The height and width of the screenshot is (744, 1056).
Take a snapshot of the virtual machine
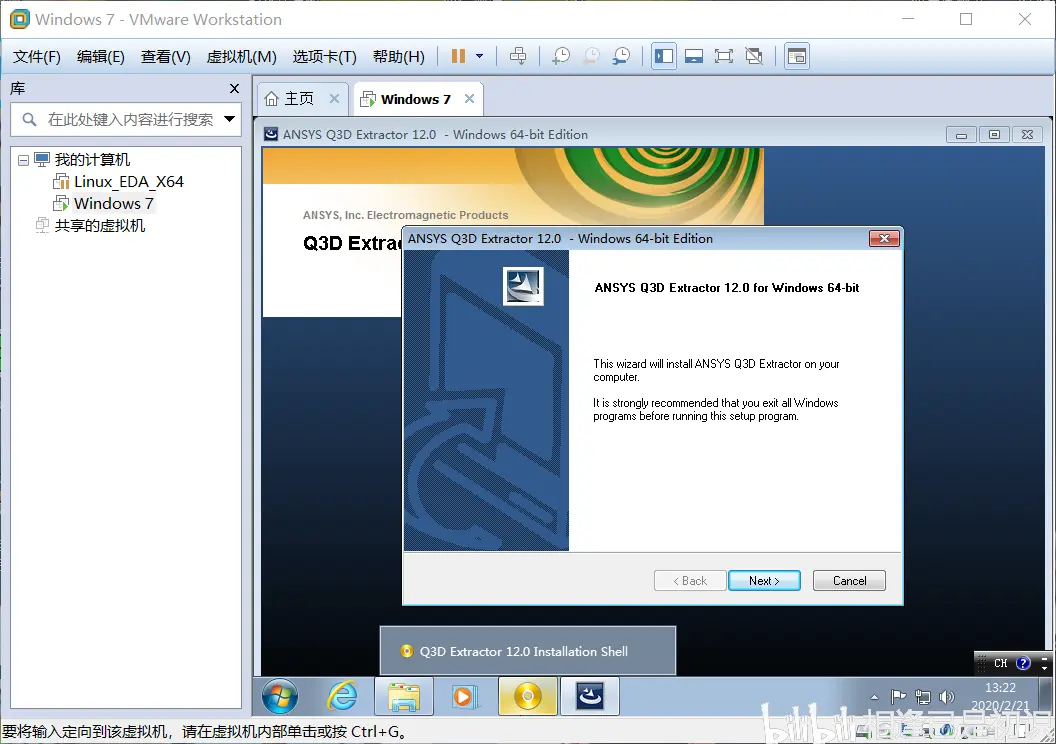click(x=560, y=56)
